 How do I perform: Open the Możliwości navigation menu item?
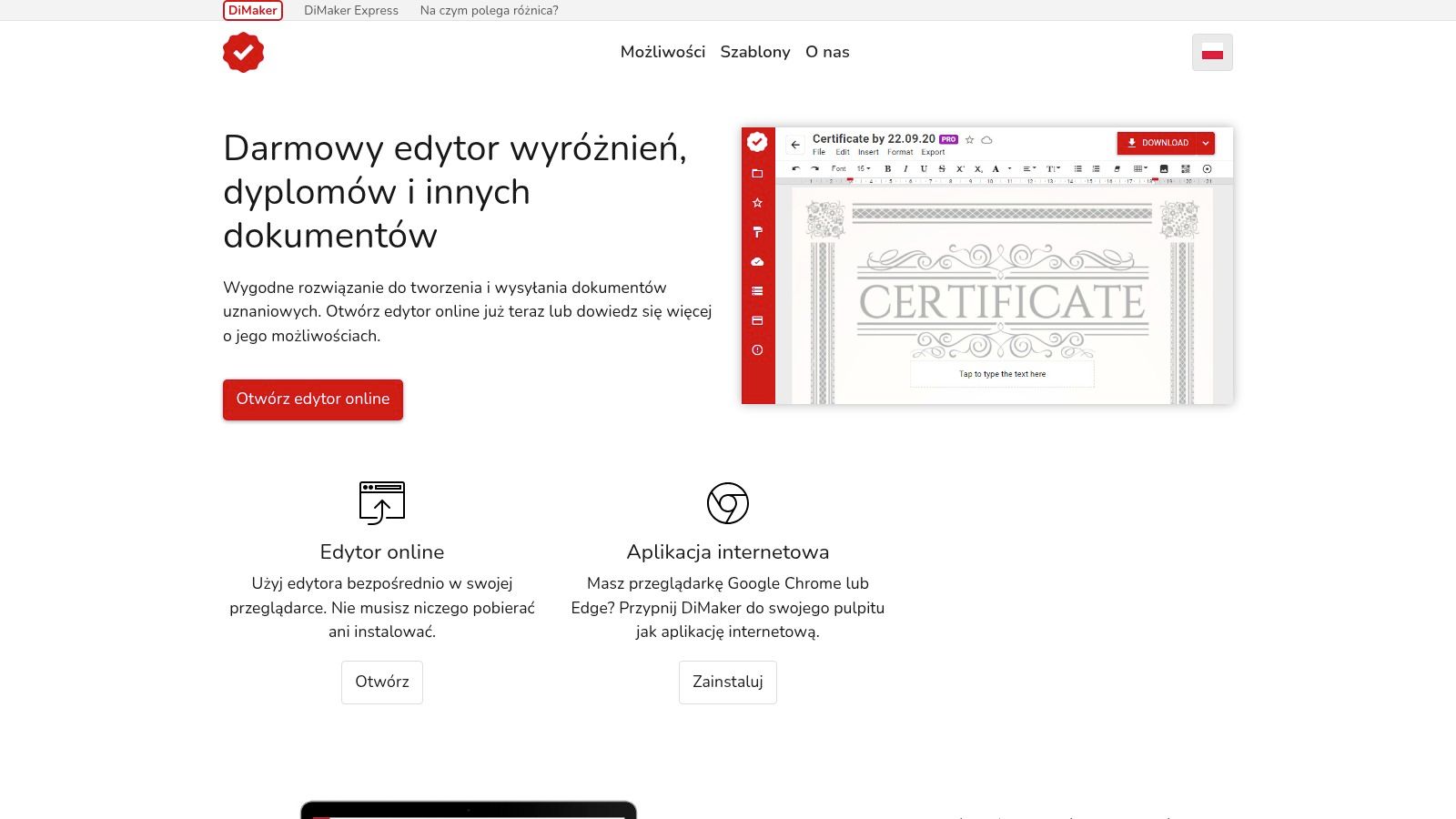point(662,52)
